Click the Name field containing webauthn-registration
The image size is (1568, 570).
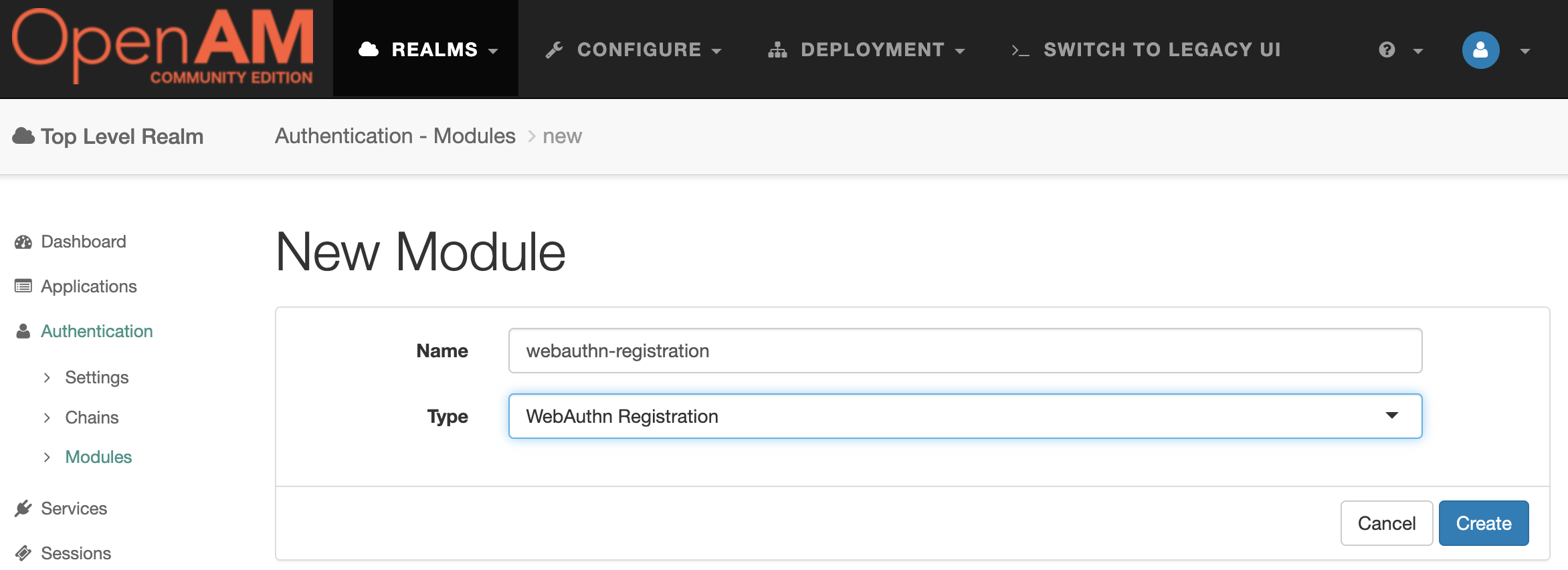[x=965, y=351]
